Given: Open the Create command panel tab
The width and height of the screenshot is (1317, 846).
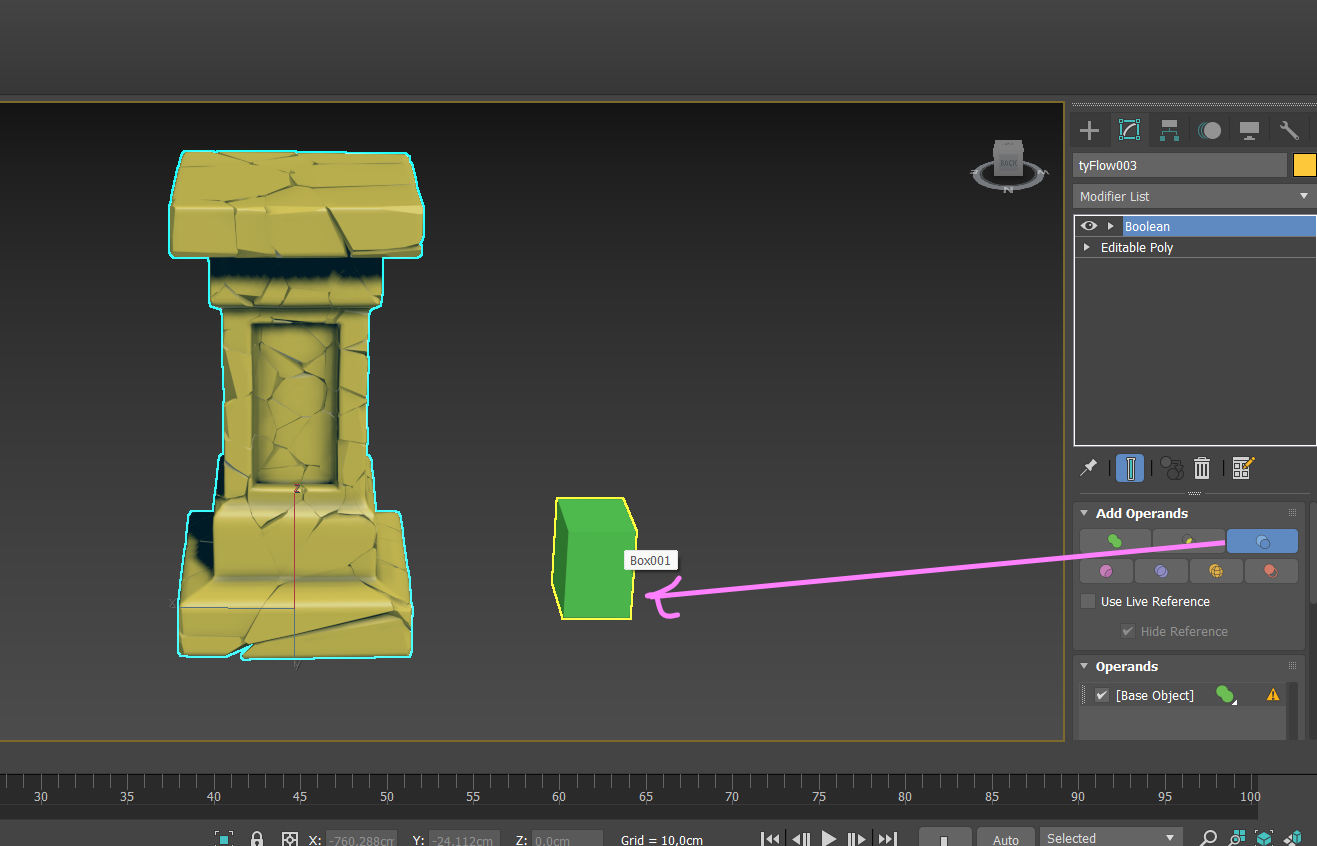Looking at the screenshot, I should click(x=1089, y=130).
